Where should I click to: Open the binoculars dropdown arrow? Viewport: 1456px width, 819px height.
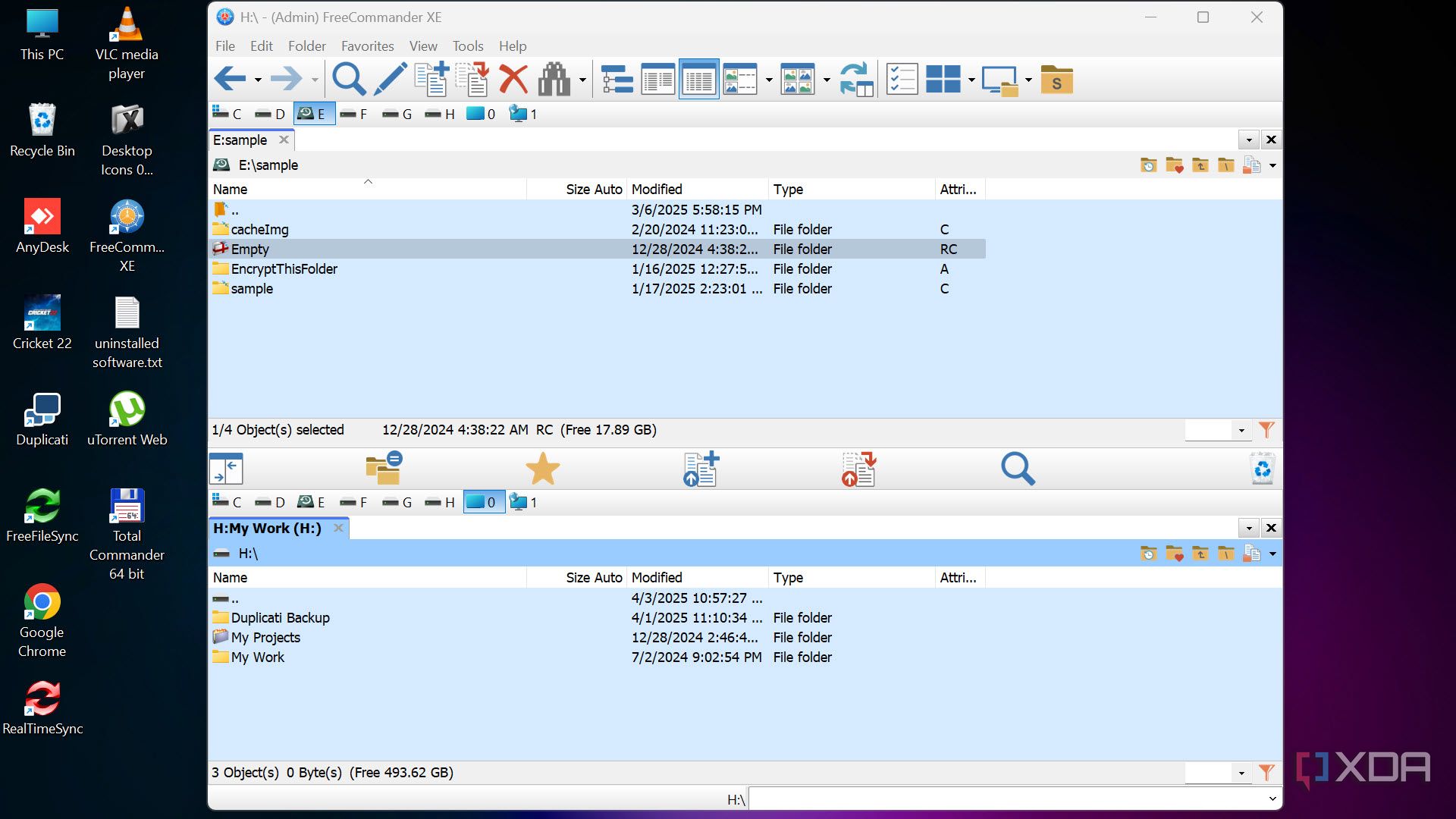[582, 80]
